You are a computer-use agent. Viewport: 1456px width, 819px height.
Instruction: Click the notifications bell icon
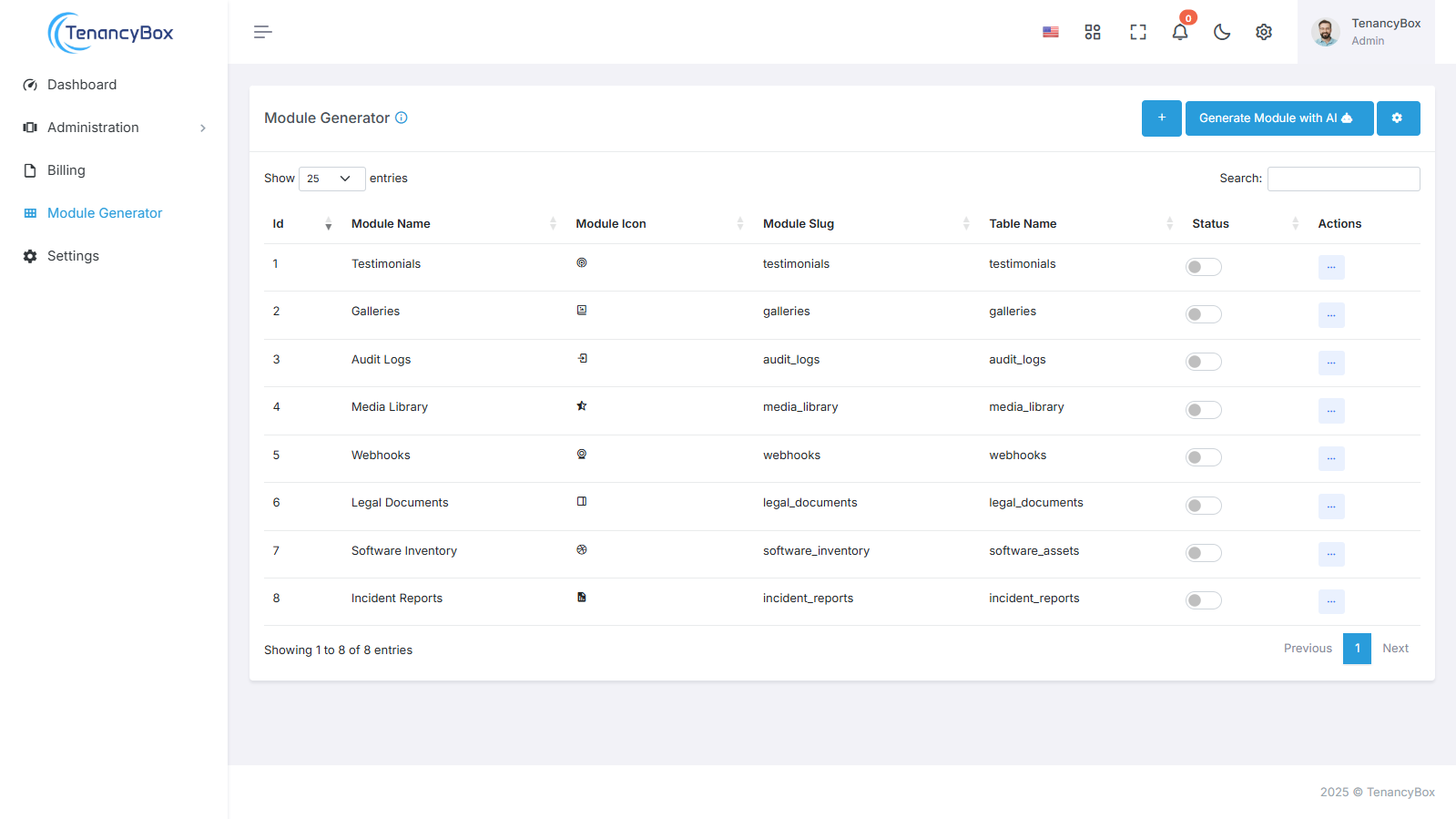[x=1179, y=32]
